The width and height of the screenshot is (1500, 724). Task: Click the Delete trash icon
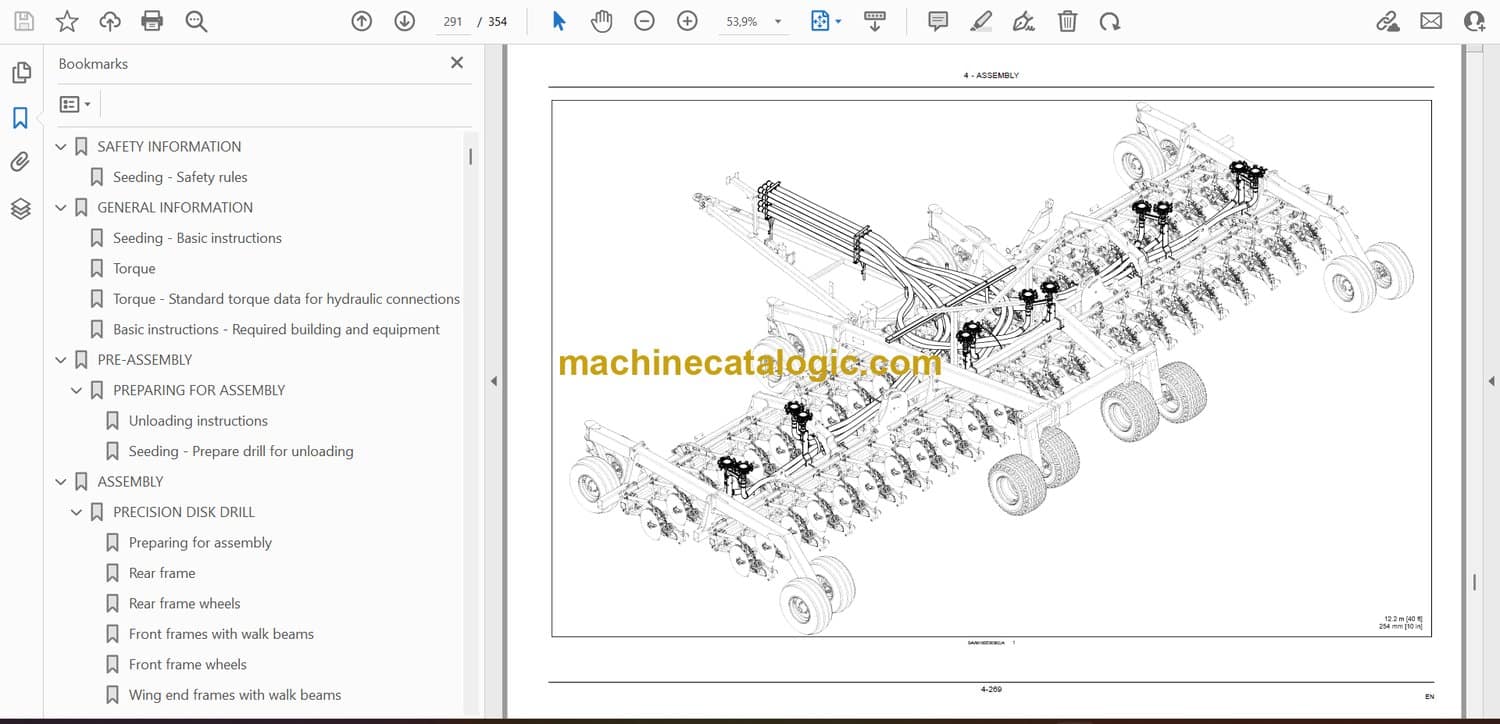1067,21
